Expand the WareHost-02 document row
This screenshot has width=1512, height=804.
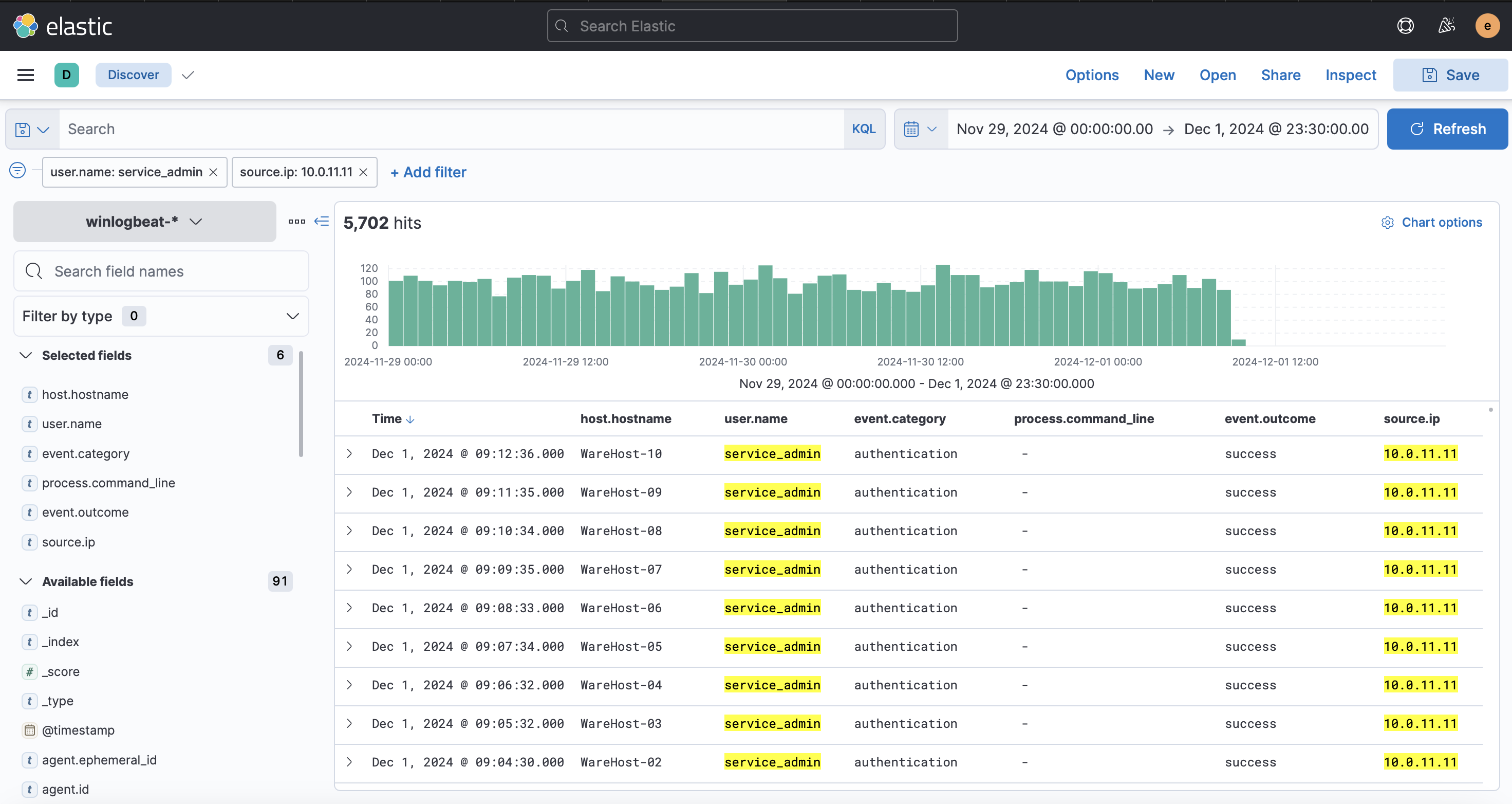click(x=349, y=762)
